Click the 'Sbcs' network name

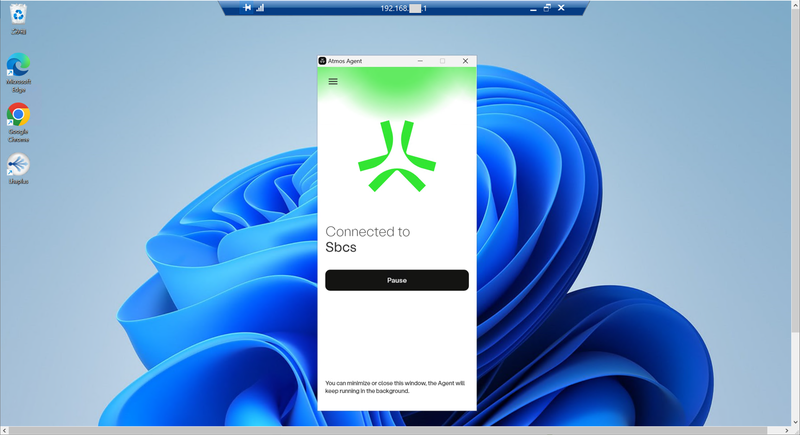click(x=341, y=247)
